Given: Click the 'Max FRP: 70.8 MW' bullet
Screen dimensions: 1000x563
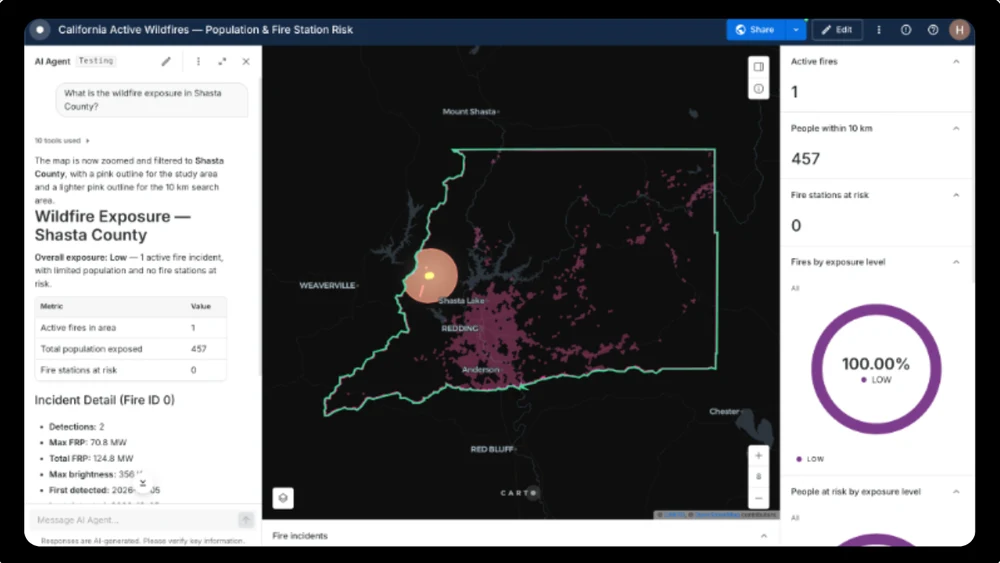Looking at the screenshot, I should pyautogui.click(x=87, y=442).
